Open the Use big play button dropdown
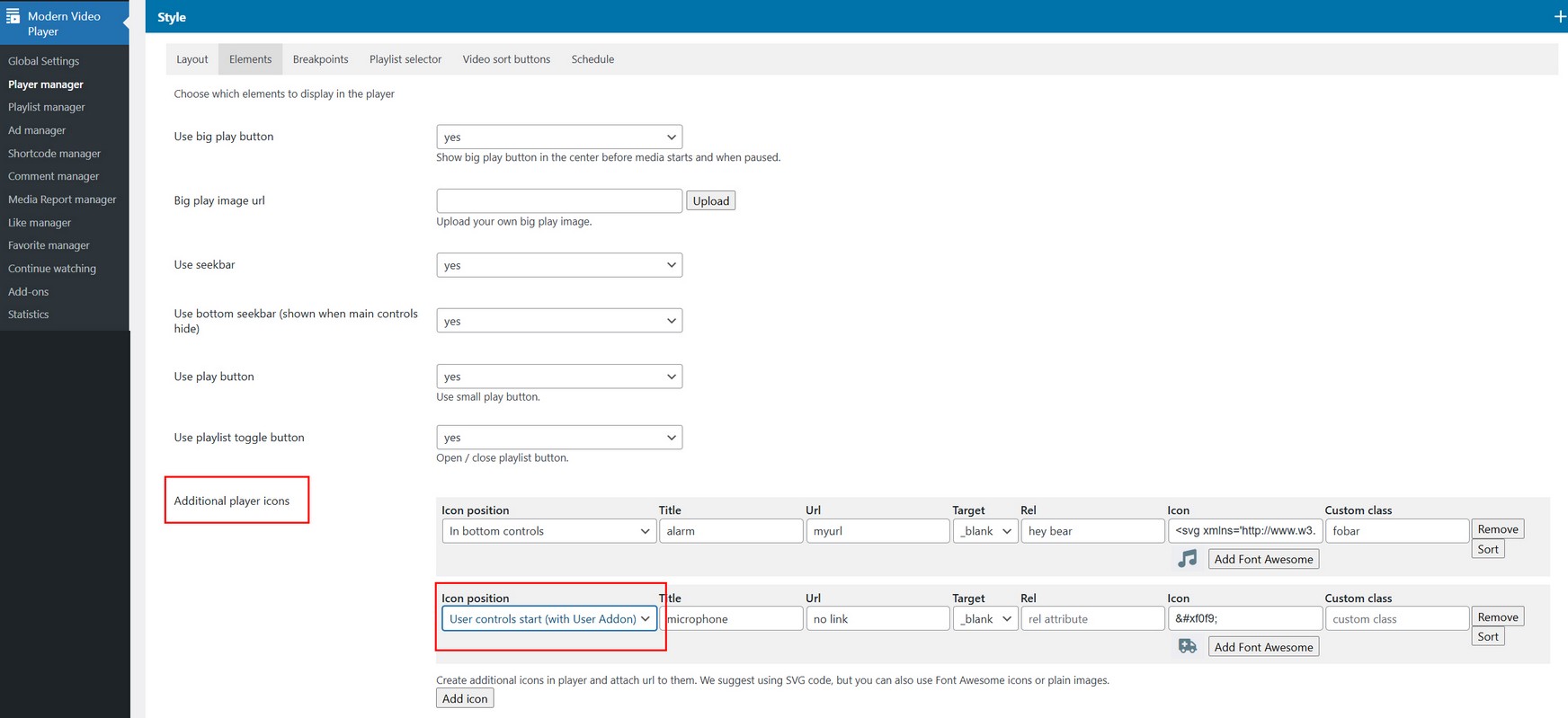The image size is (1568, 718). click(558, 137)
